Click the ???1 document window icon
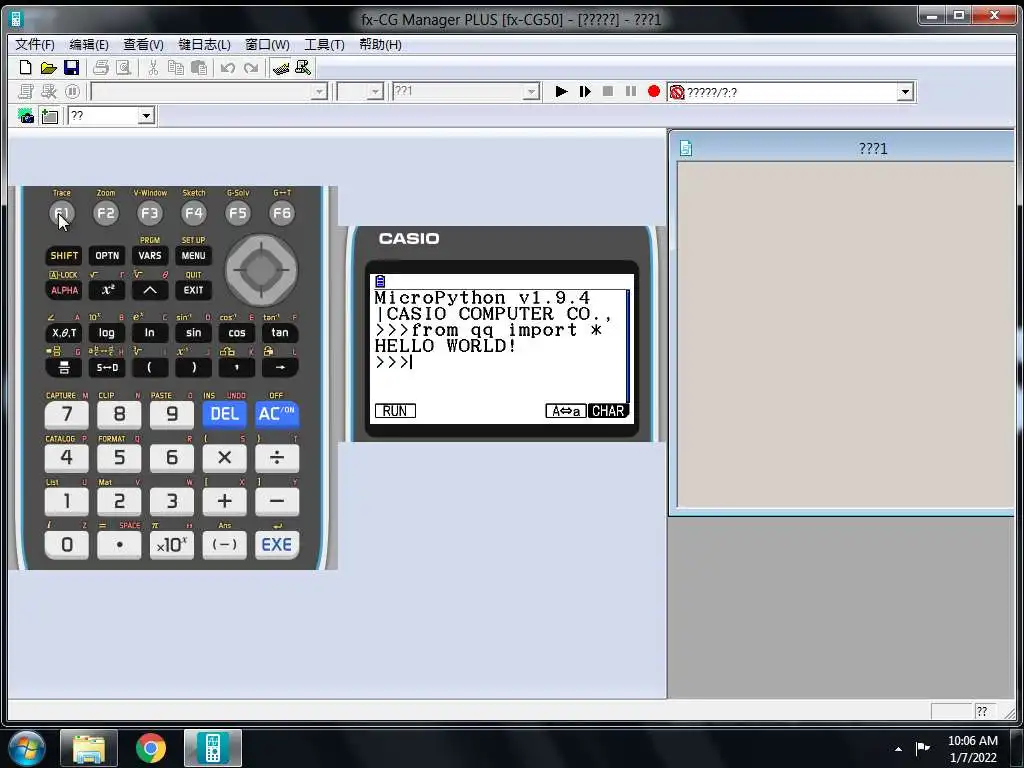The height and width of the screenshot is (768, 1024). click(x=686, y=148)
